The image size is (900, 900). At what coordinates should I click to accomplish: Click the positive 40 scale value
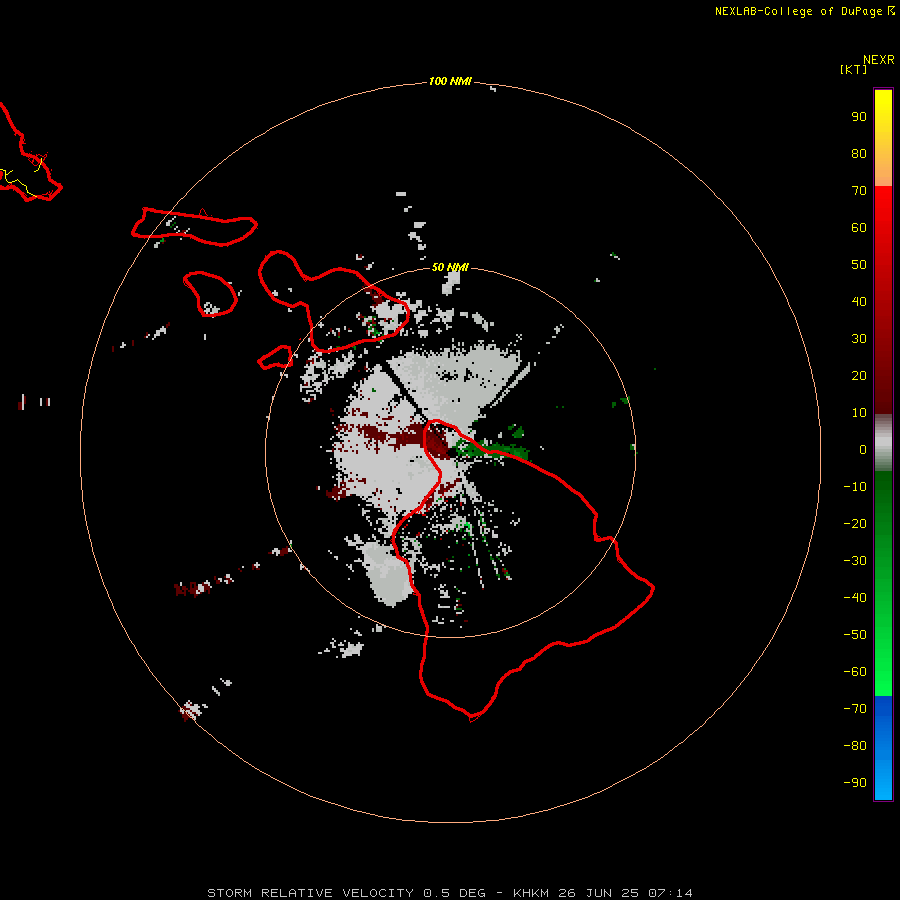coord(859,301)
